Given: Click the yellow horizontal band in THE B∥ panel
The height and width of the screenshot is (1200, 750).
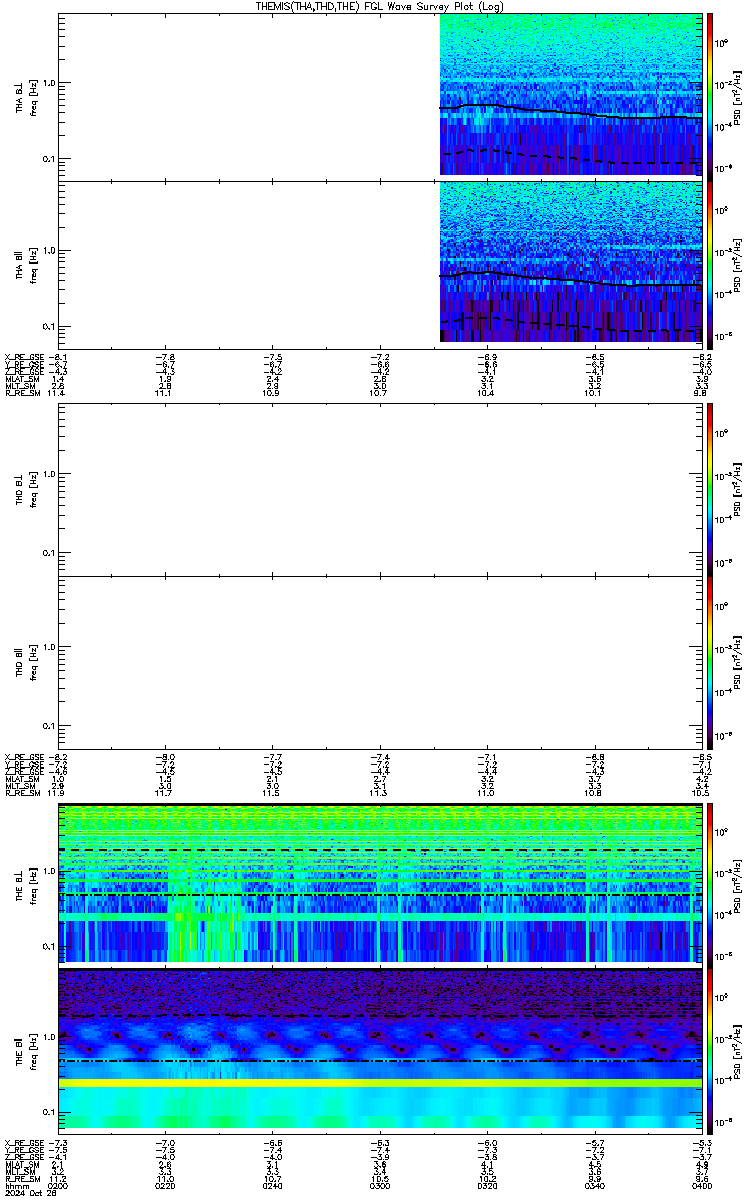Looking at the screenshot, I should point(380,1083).
